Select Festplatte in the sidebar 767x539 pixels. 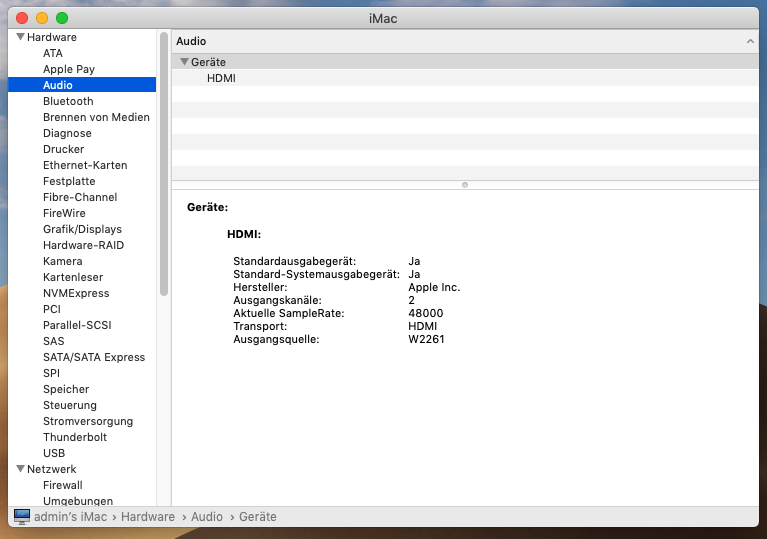coord(69,181)
